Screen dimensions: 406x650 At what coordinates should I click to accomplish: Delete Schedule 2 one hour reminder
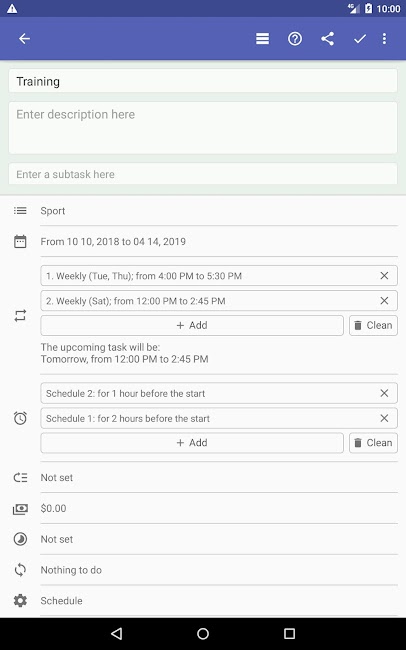tap(384, 393)
